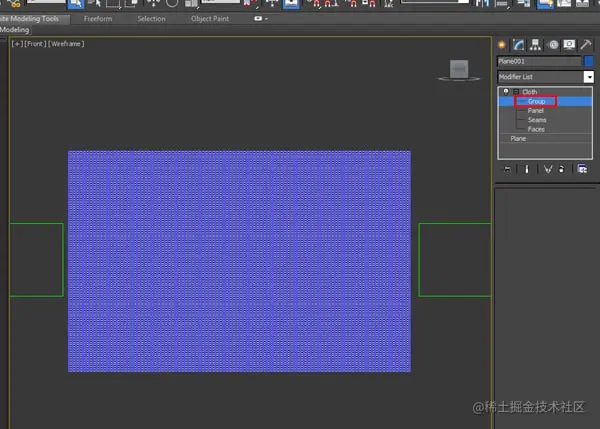Click the Mirror toolbar icon
600x429 pixels.
[483, 4]
